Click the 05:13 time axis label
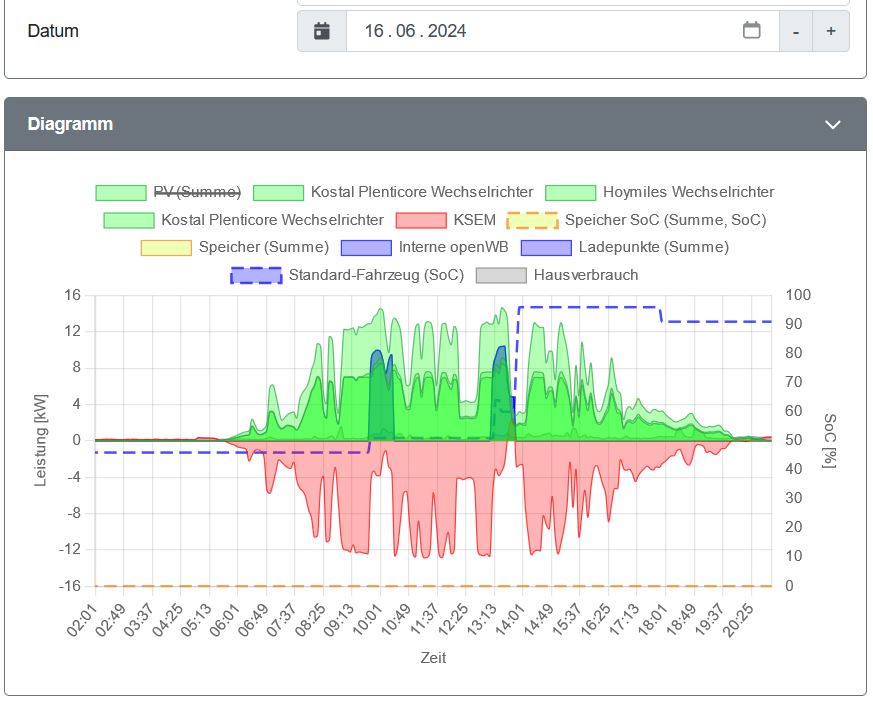Viewport: 873px width, 702px height. [x=196, y=620]
